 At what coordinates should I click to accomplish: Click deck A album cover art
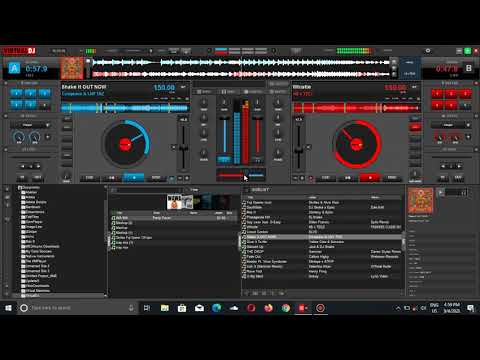click(x=72, y=68)
